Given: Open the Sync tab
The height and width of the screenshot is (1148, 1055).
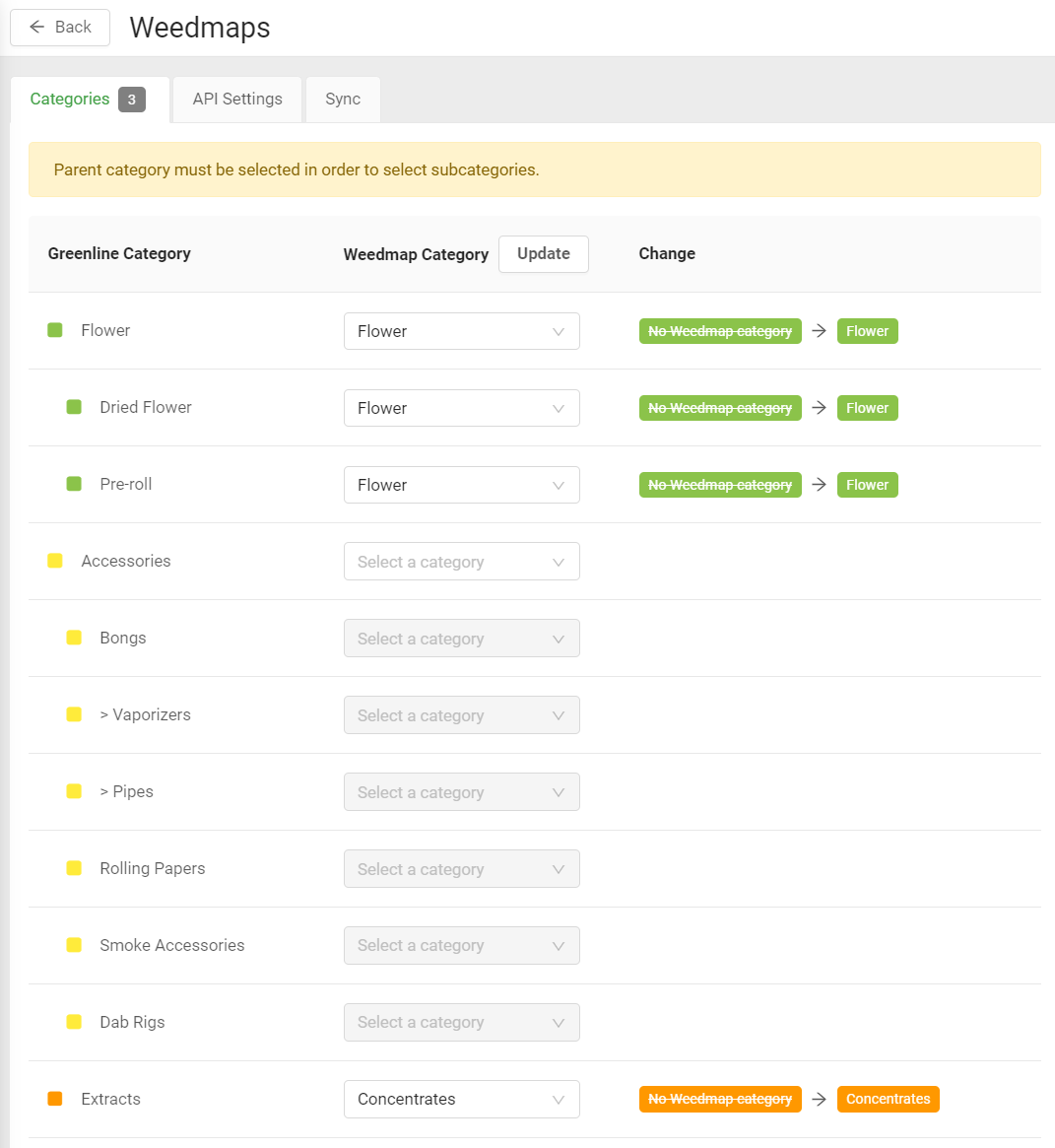Looking at the screenshot, I should (343, 100).
